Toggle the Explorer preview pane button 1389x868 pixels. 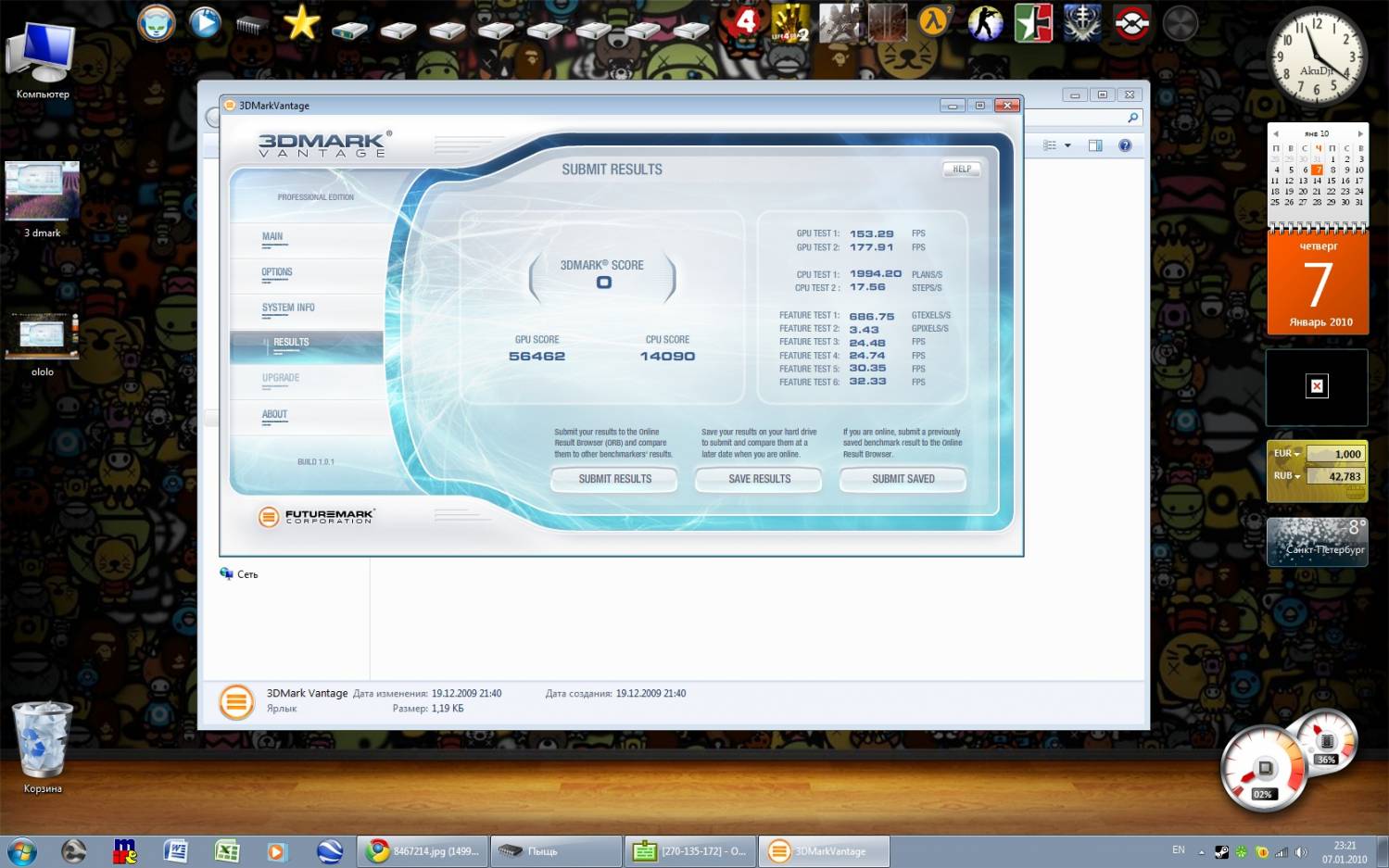click(1095, 145)
